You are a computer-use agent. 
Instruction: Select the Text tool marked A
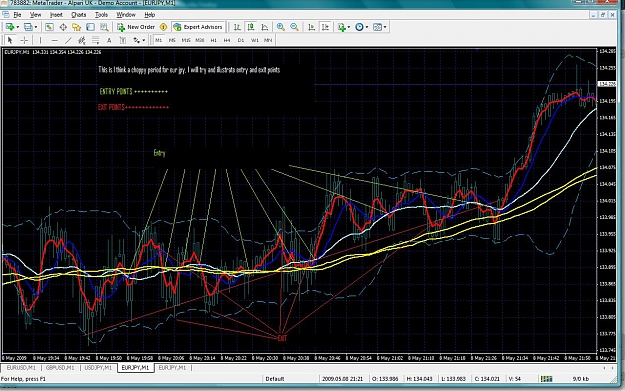[109, 40]
